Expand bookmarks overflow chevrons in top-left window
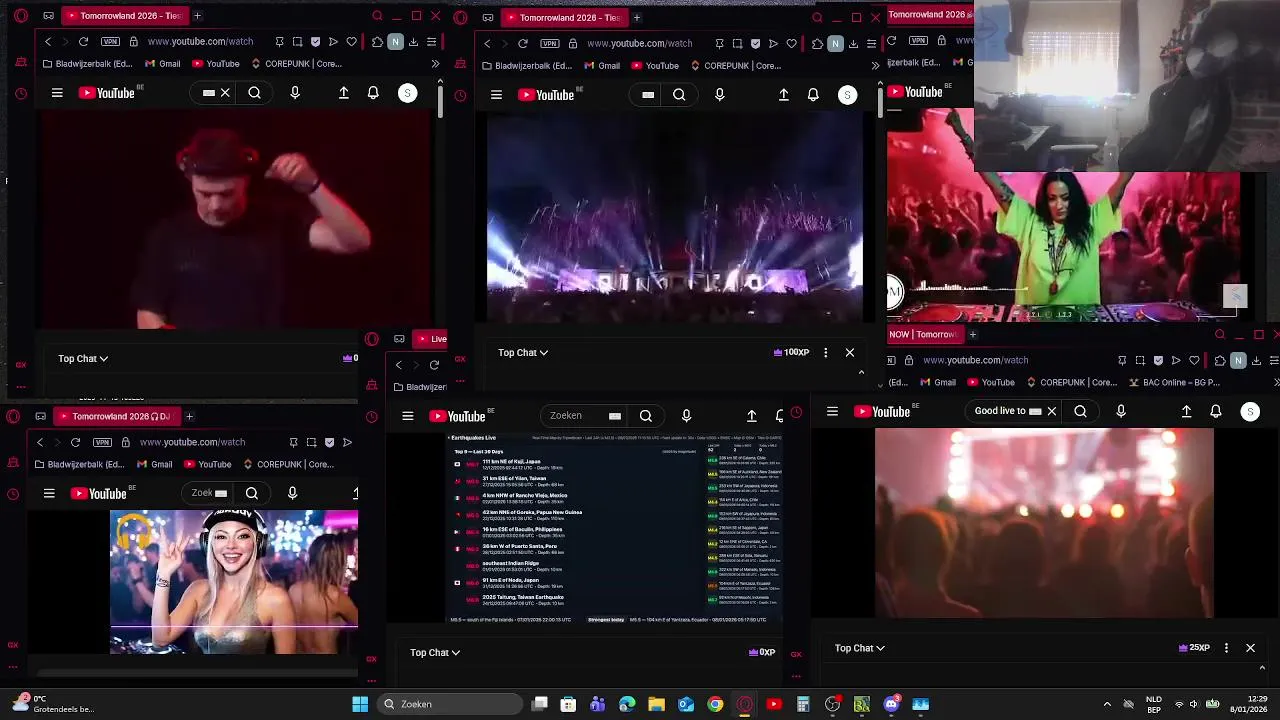 435,64
